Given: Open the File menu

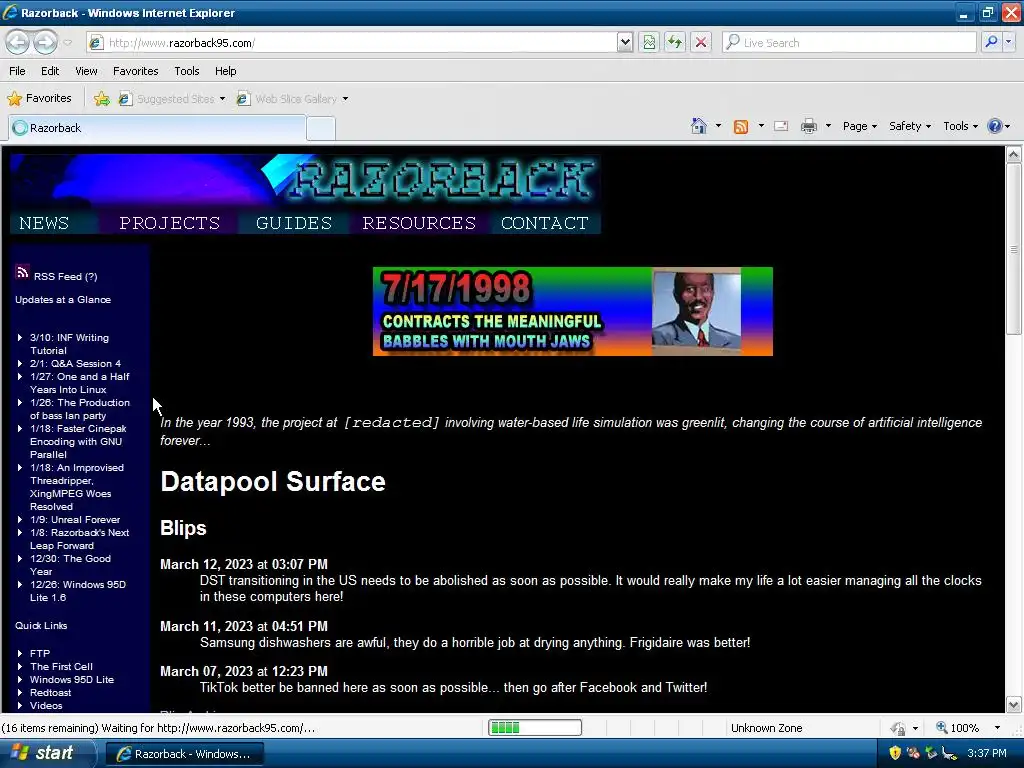Looking at the screenshot, I should (17, 71).
